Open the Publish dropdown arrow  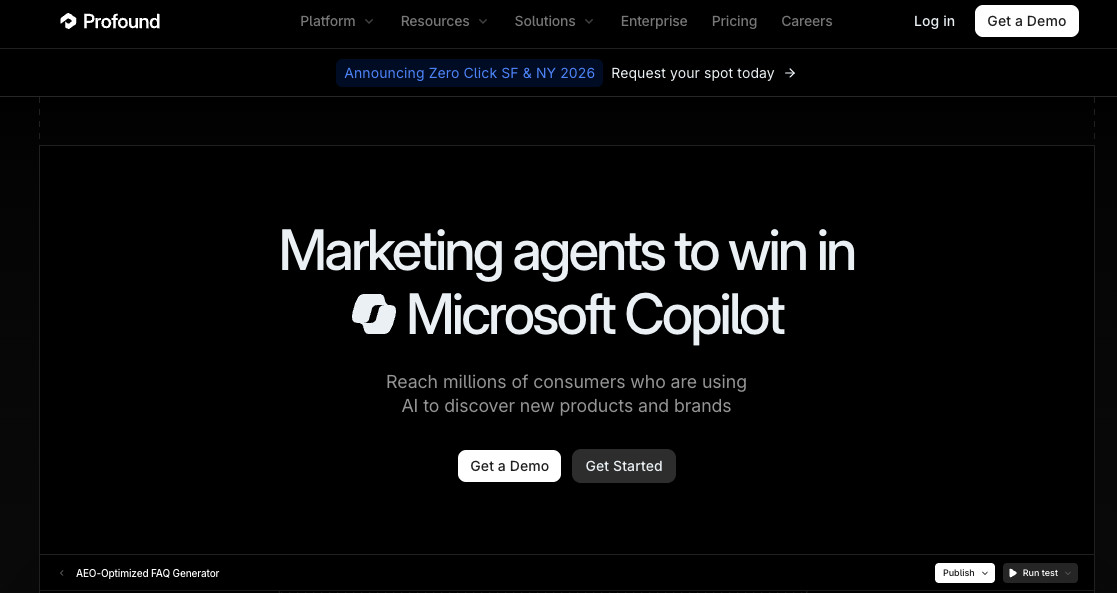coord(985,573)
